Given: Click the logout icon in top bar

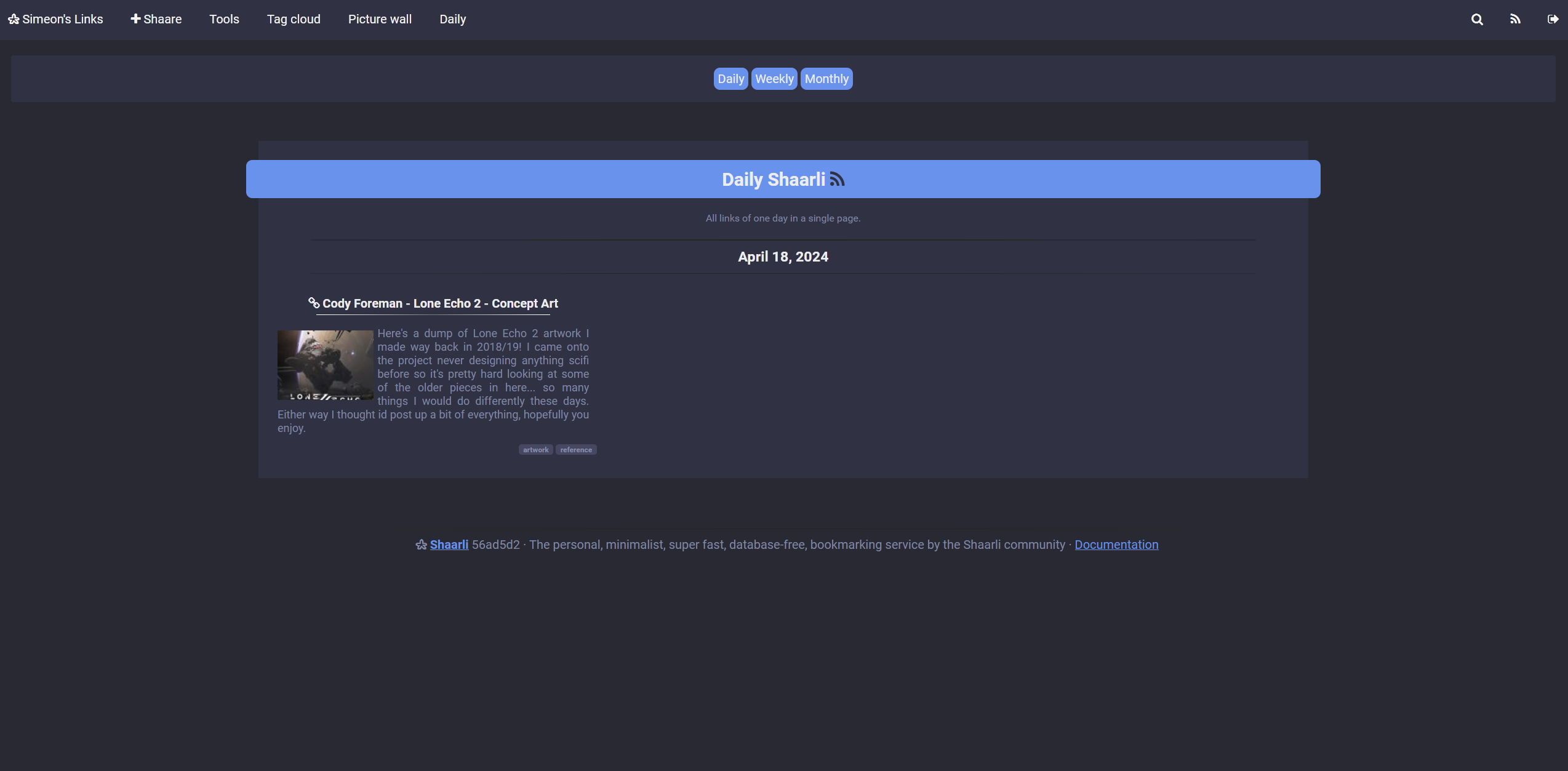Looking at the screenshot, I should [x=1553, y=20].
